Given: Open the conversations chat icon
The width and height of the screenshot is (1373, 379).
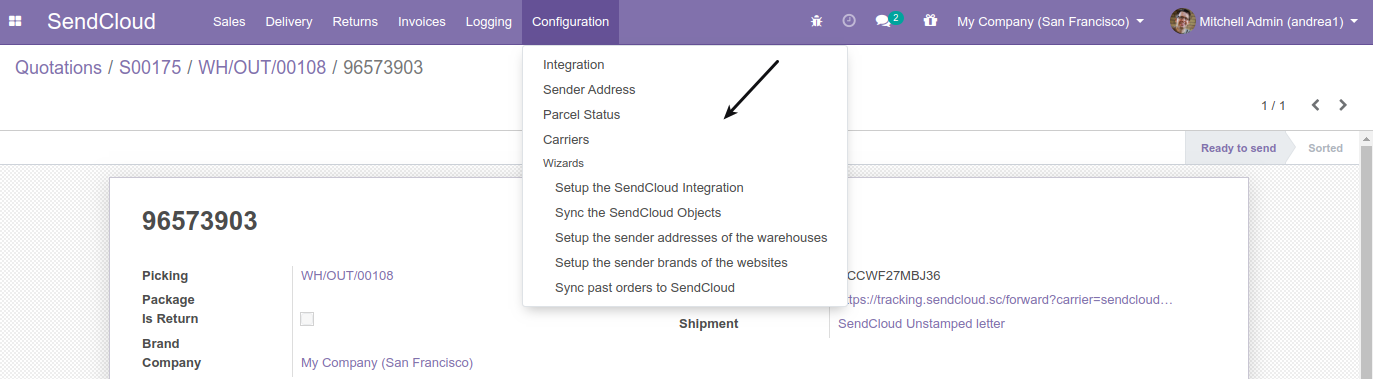Looking at the screenshot, I should [x=883, y=21].
